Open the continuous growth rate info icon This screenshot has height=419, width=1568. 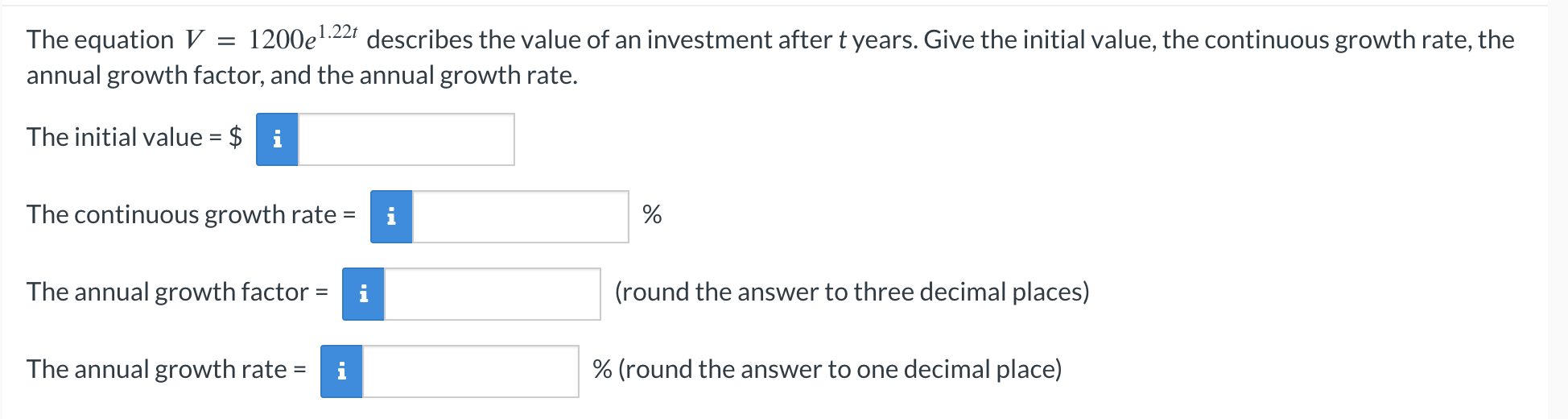click(391, 217)
